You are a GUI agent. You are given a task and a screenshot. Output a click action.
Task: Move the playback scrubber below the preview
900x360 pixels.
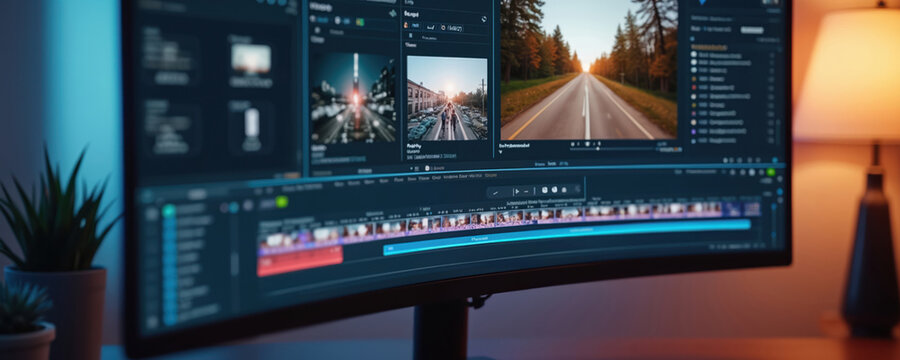[598, 148]
